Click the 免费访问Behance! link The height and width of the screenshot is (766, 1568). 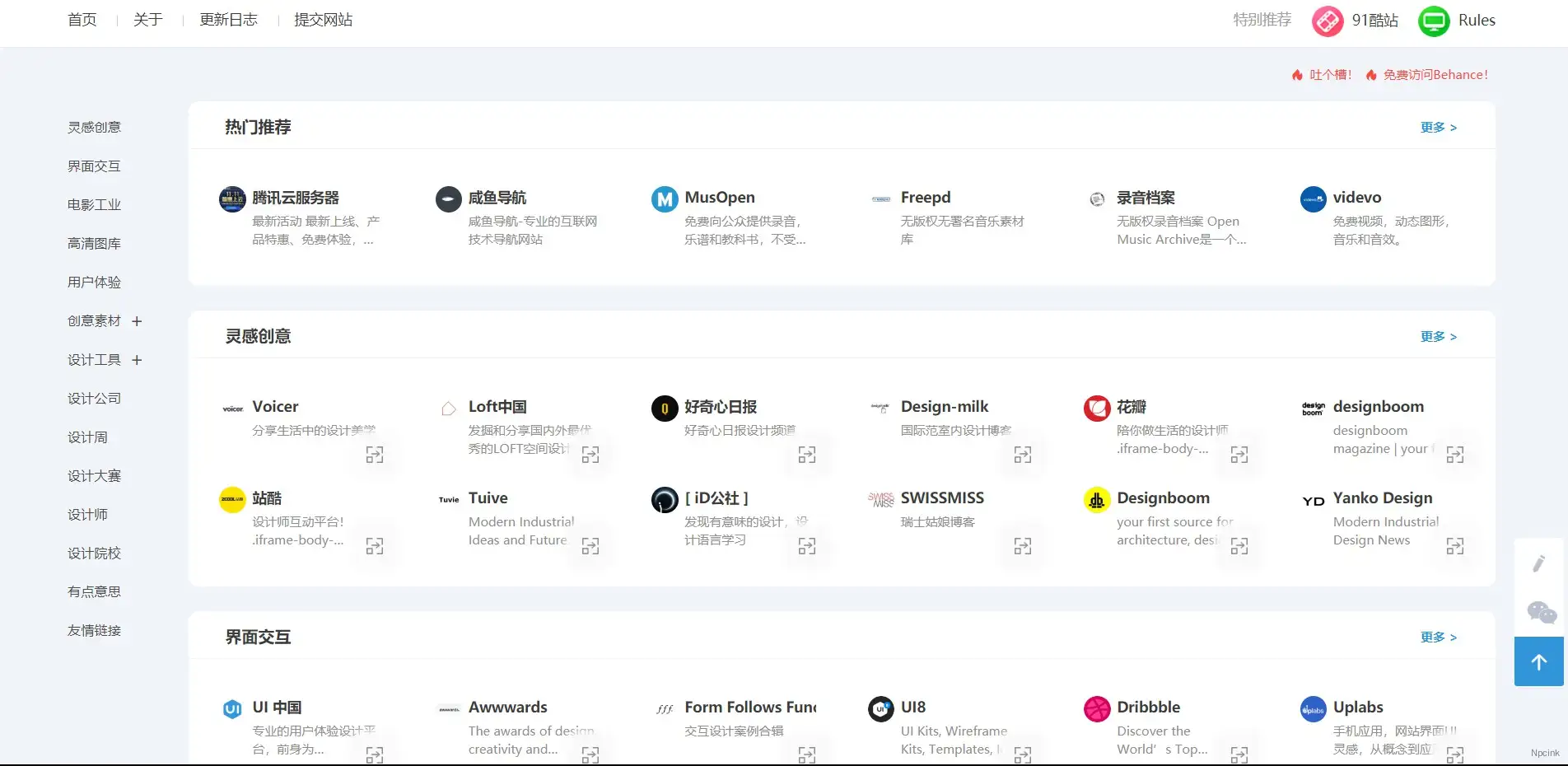(x=1435, y=75)
